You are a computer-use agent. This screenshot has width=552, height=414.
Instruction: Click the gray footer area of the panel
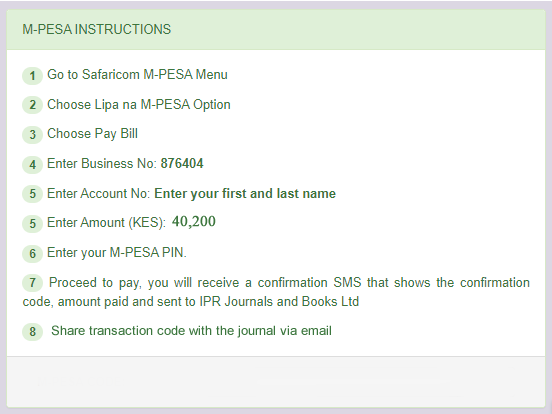pos(276,382)
